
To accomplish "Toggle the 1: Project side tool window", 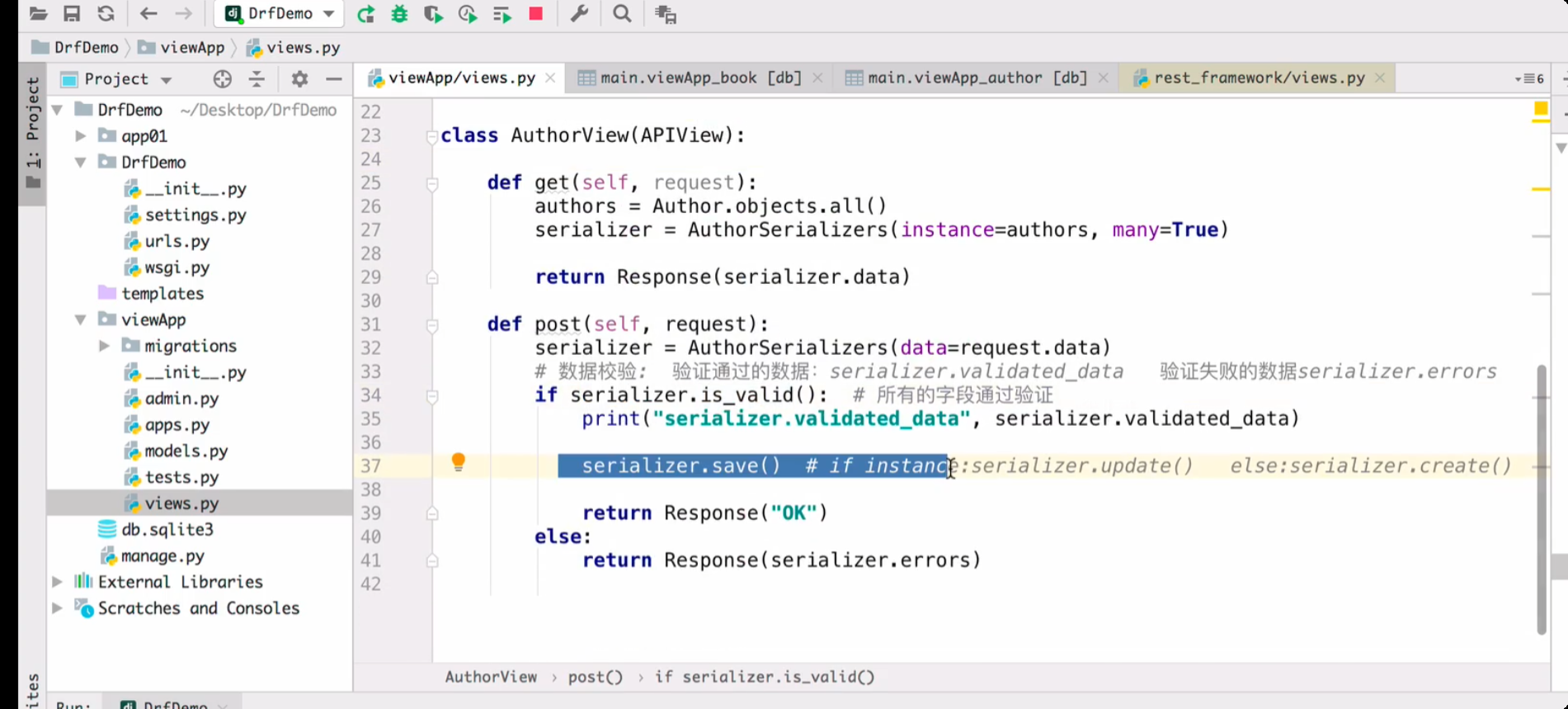I will click(33, 132).
